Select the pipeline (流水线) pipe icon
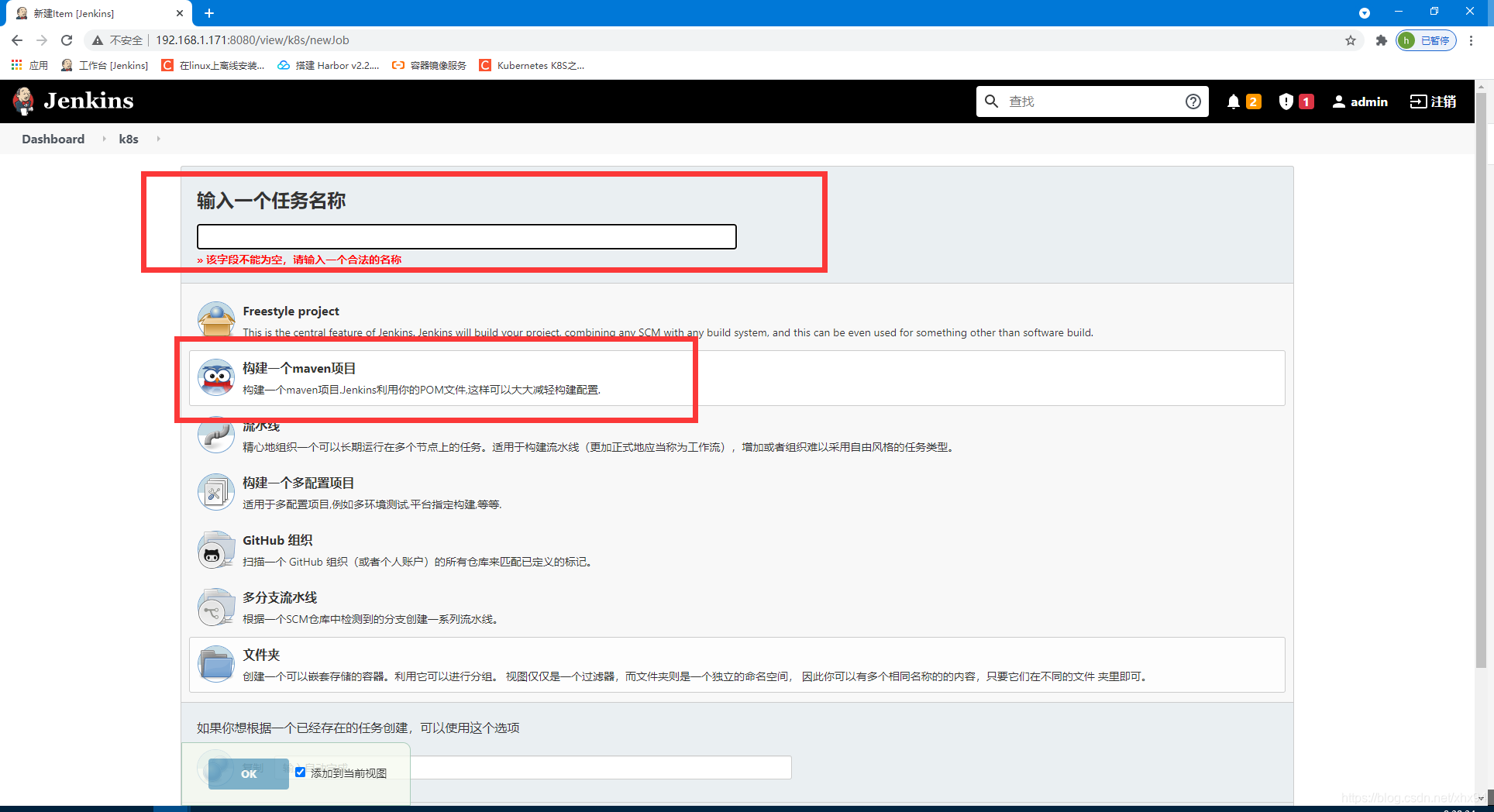 216,436
